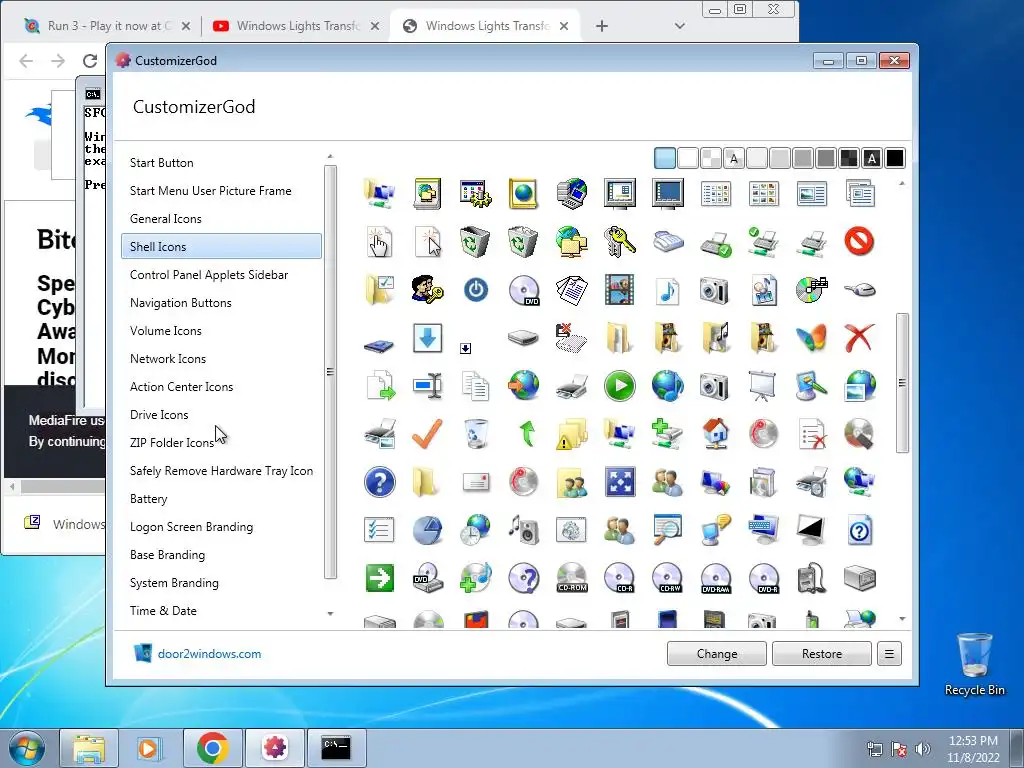
Task: Visit the door2windows.com link
Action: click(209, 654)
